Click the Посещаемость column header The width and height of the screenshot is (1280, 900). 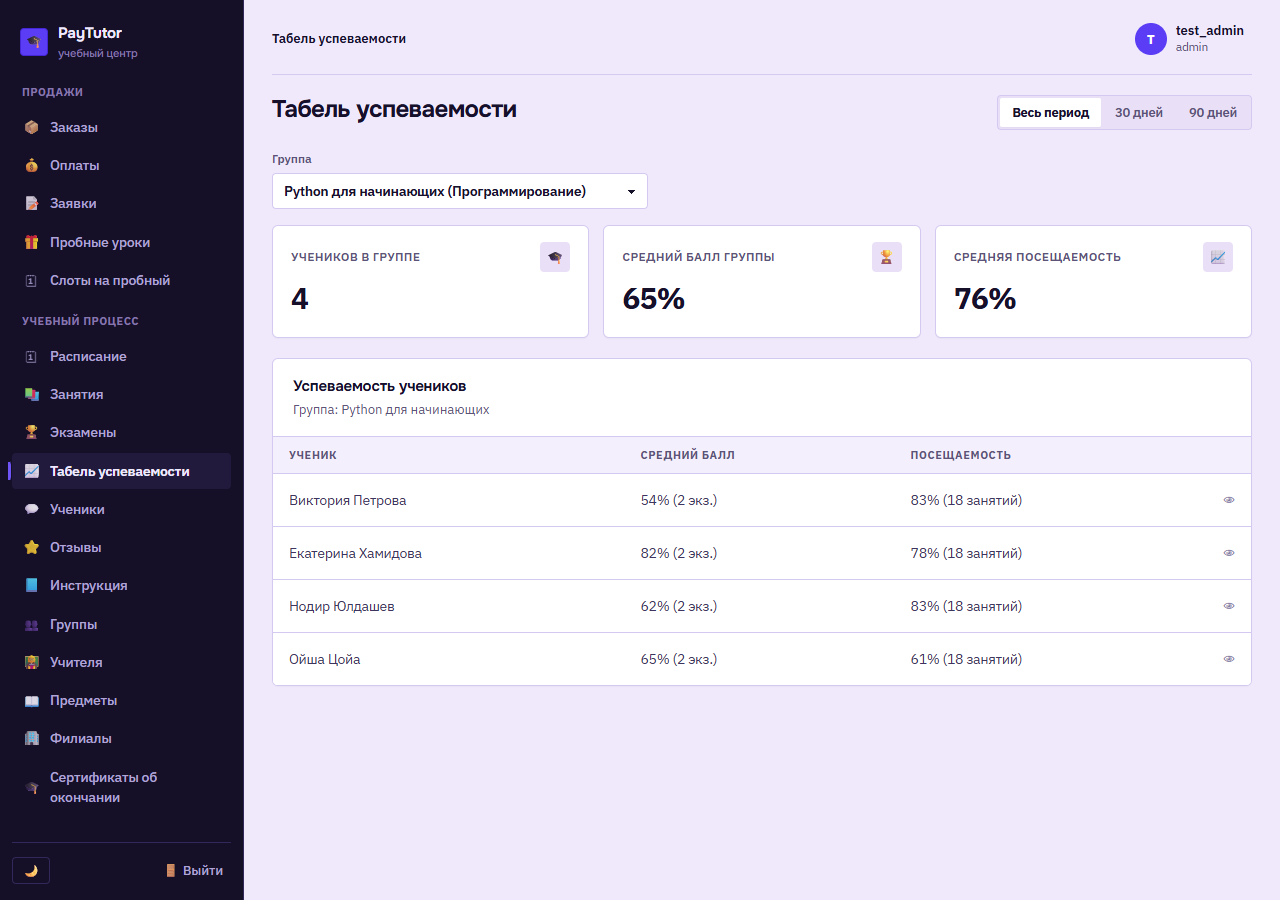click(x=961, y=455)
